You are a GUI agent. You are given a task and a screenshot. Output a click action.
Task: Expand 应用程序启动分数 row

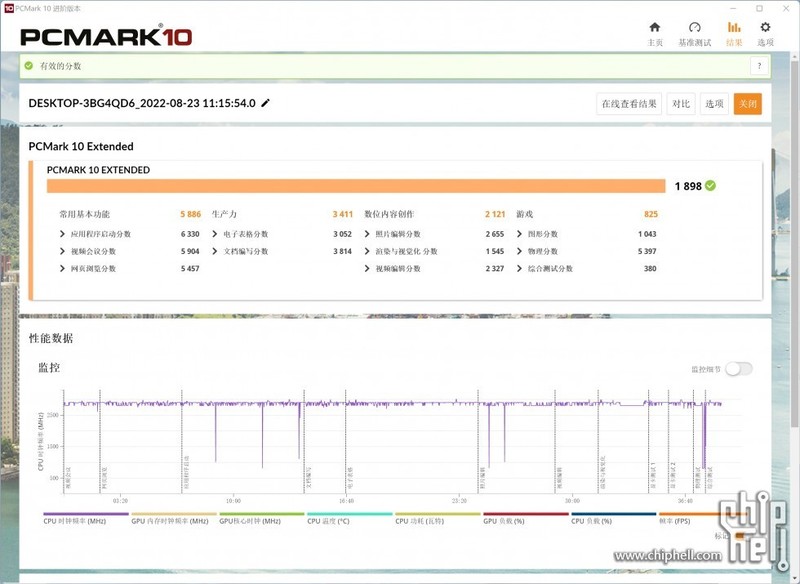pyautogui.click(x=62, y=234)
